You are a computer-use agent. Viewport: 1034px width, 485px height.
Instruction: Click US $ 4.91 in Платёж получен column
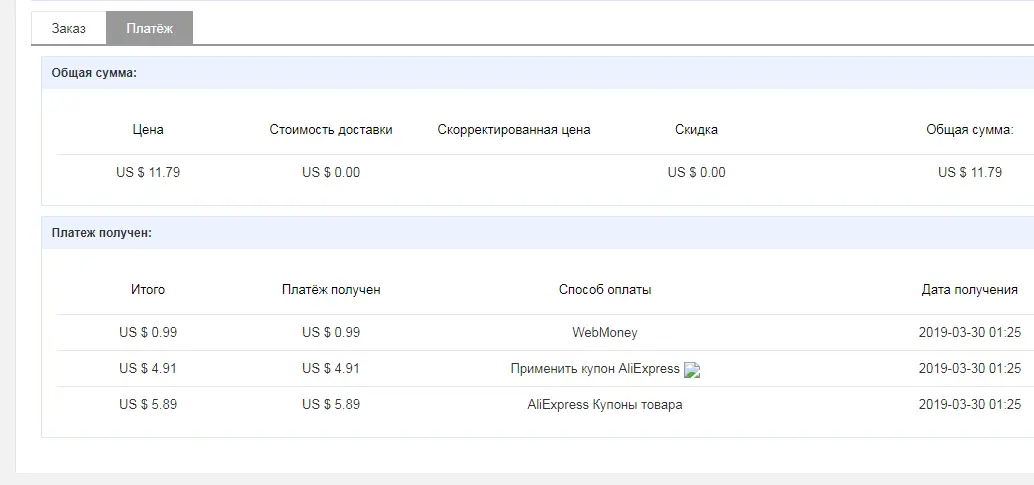point(331,368)
